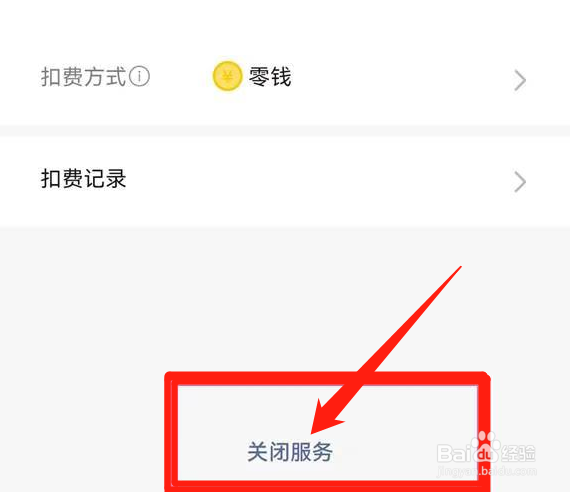The width and height of the screenshot is (570, 492).
Task: Click empty space inside the 扣费记录 row
Action: click(x=320, y=182)
